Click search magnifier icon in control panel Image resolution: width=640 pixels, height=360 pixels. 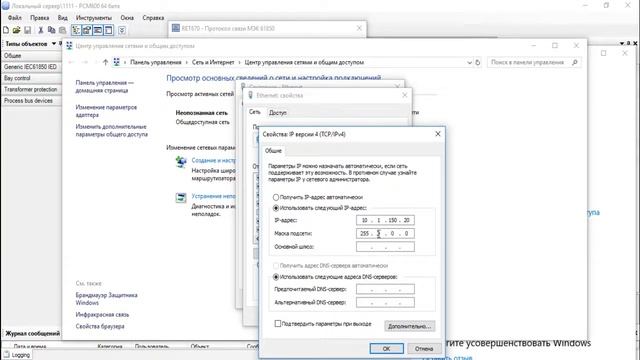(x=575, y=62)
